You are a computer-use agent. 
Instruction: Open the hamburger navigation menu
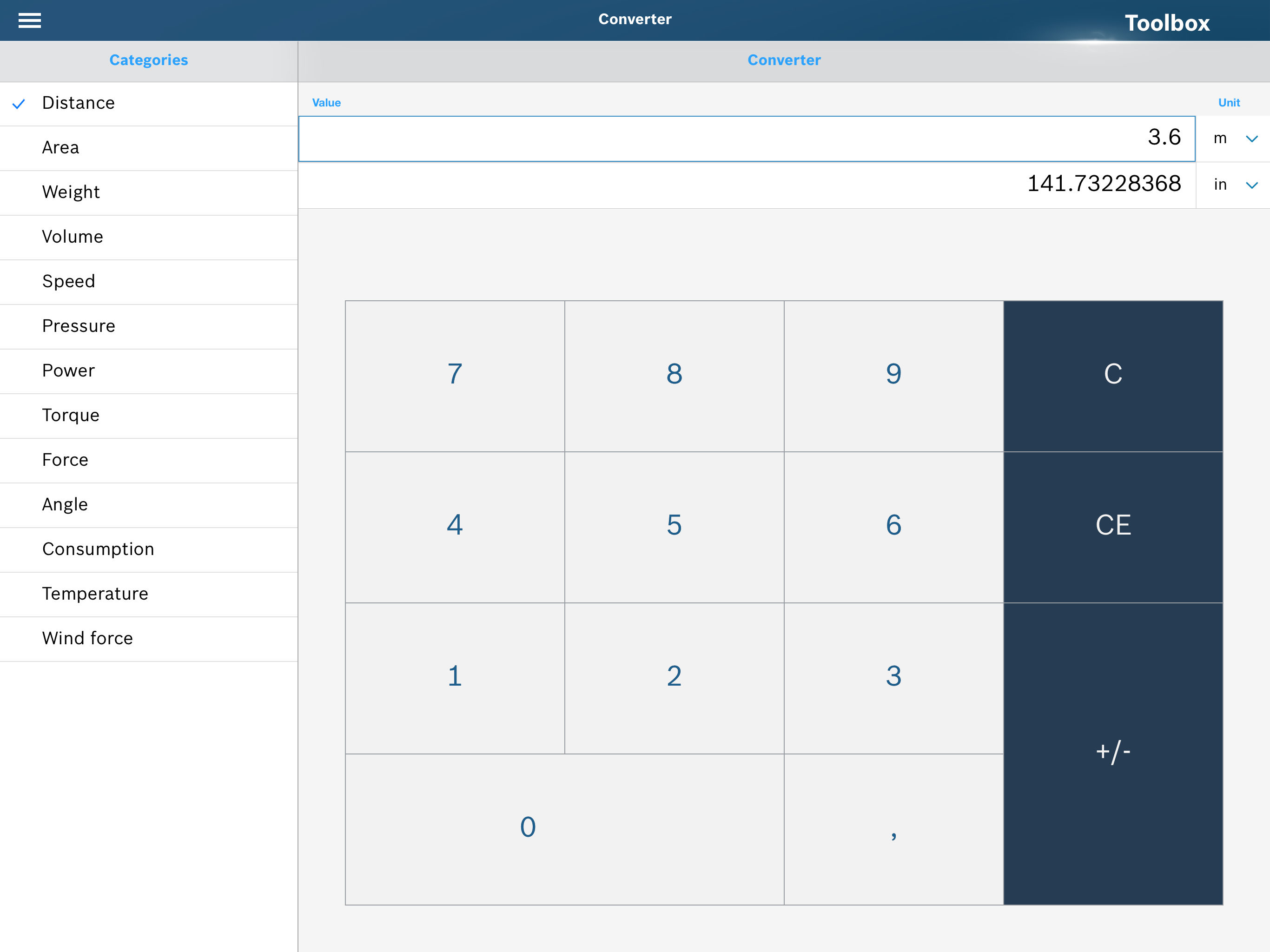click(x=29, y=20)
